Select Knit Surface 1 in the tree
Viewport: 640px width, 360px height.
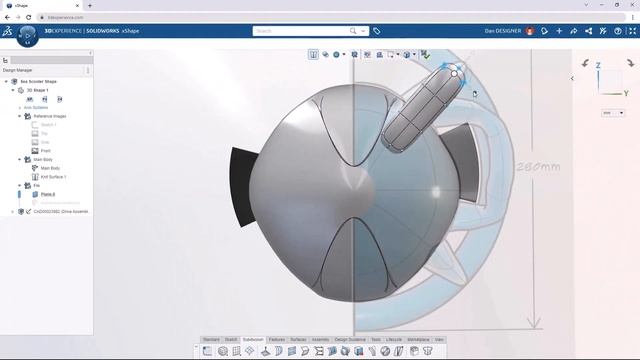coord(53,177)
